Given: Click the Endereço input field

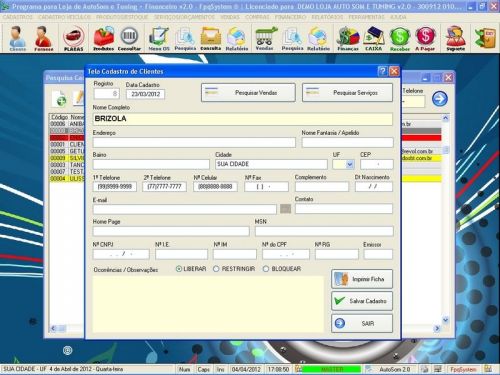Looking at the screenshot, I should point(194,143).
